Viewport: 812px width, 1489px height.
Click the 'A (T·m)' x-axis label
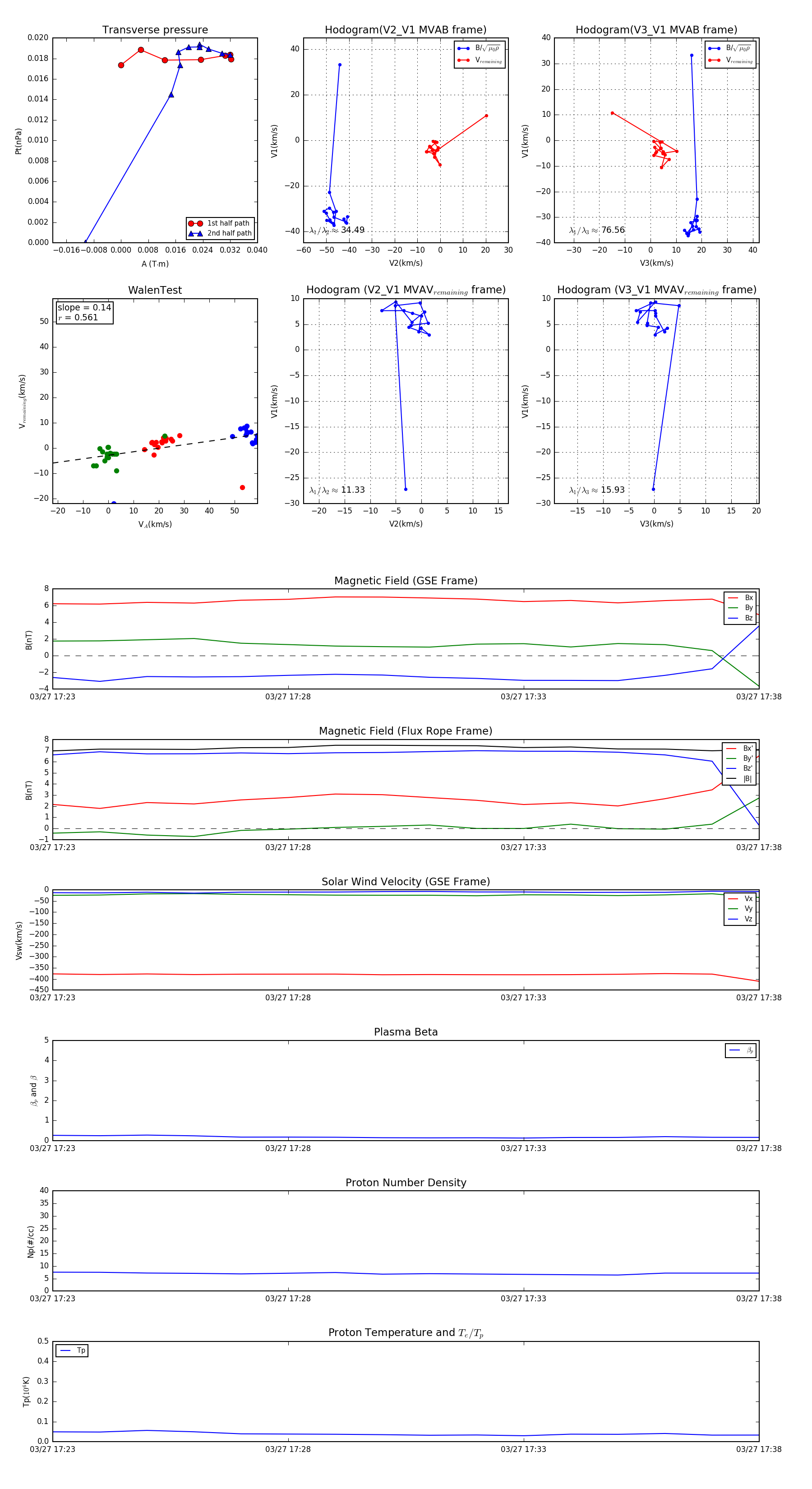pyautogui.click(x=155, y=264)
